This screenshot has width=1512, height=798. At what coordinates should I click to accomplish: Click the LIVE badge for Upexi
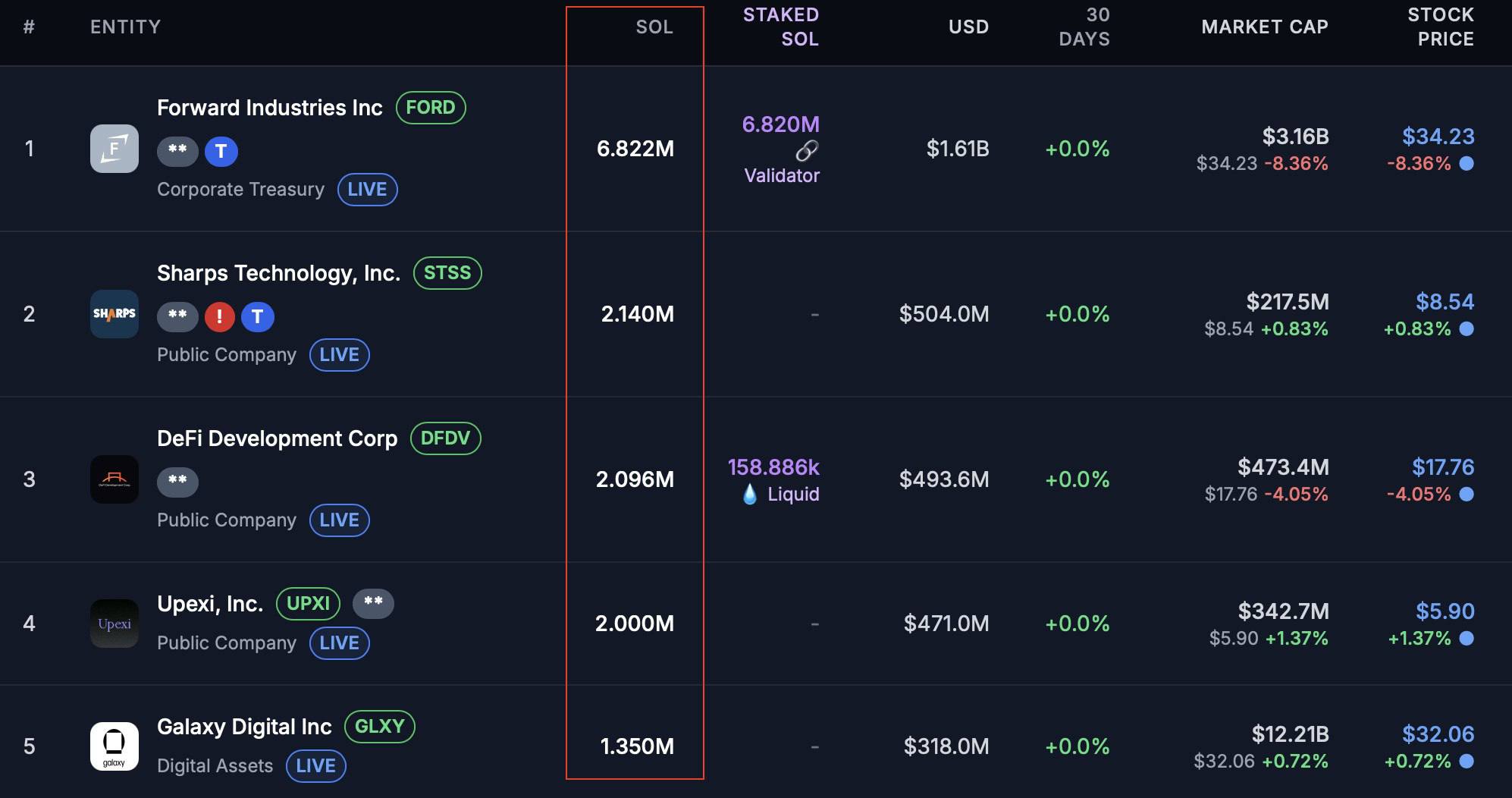(339, 643)
